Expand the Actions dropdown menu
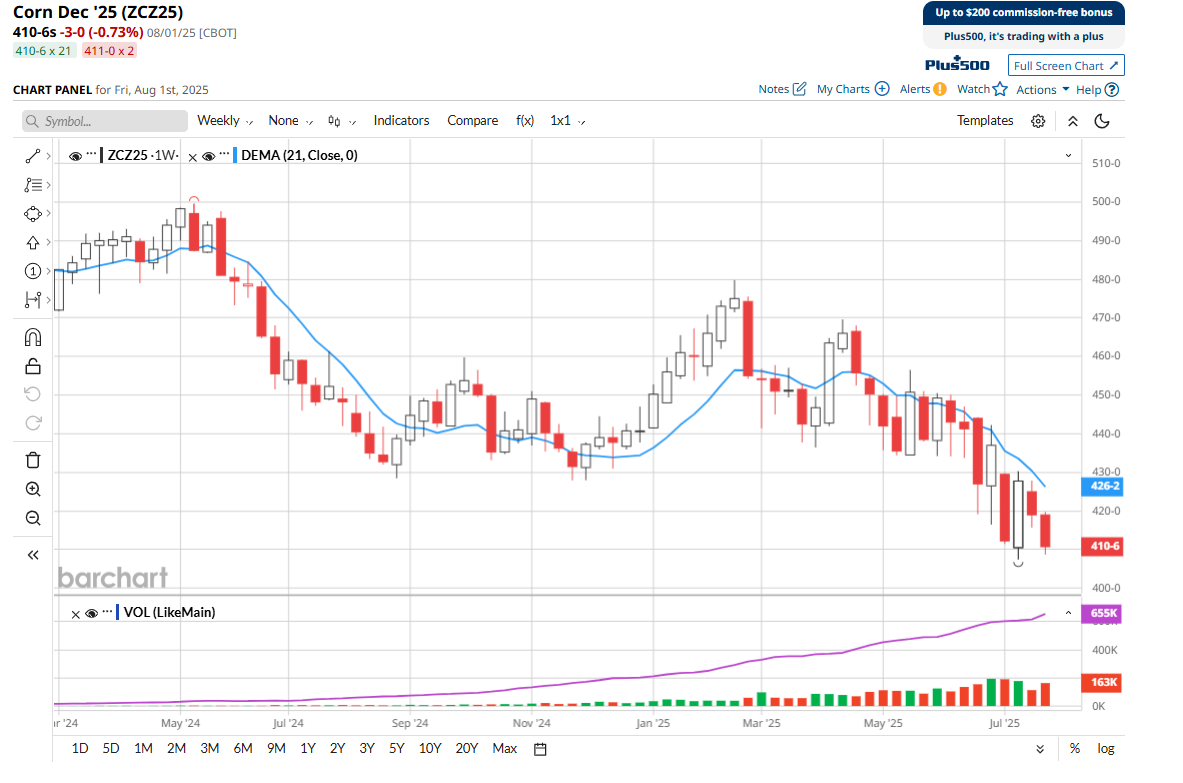The image size is (1183, 783). click(1042, 89)
